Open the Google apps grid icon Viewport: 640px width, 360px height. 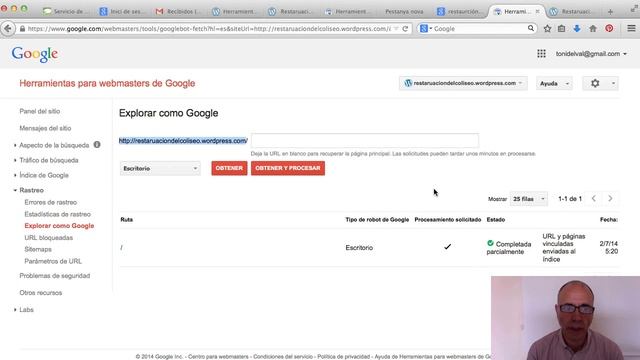pyautogui.click(x=541, y=53)
